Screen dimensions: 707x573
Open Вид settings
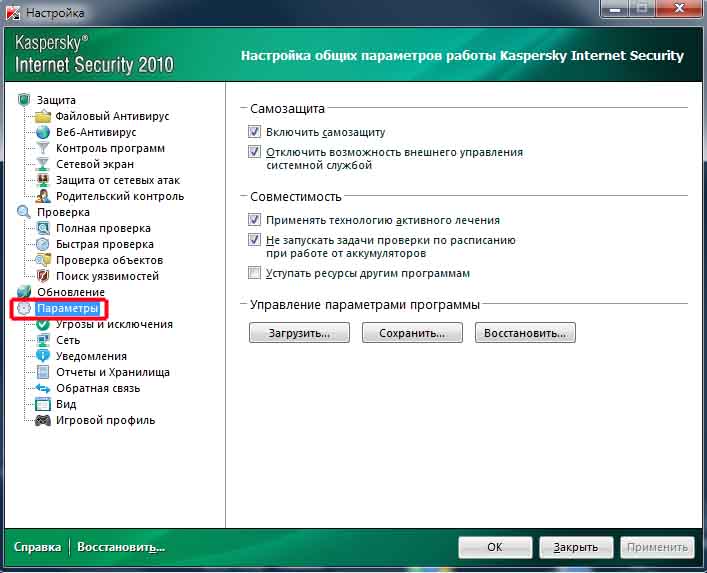[66, 404]
